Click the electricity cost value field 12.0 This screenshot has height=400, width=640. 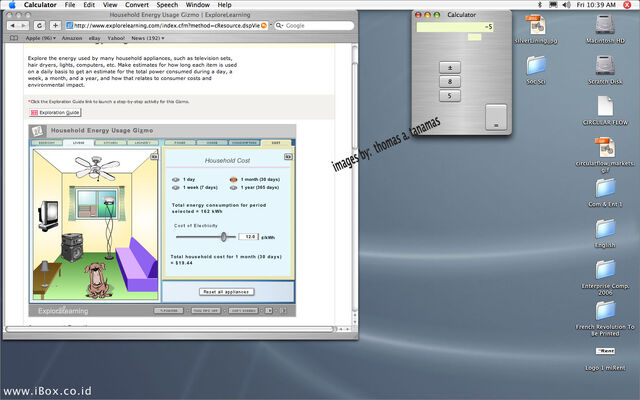[x=249, y=237]
